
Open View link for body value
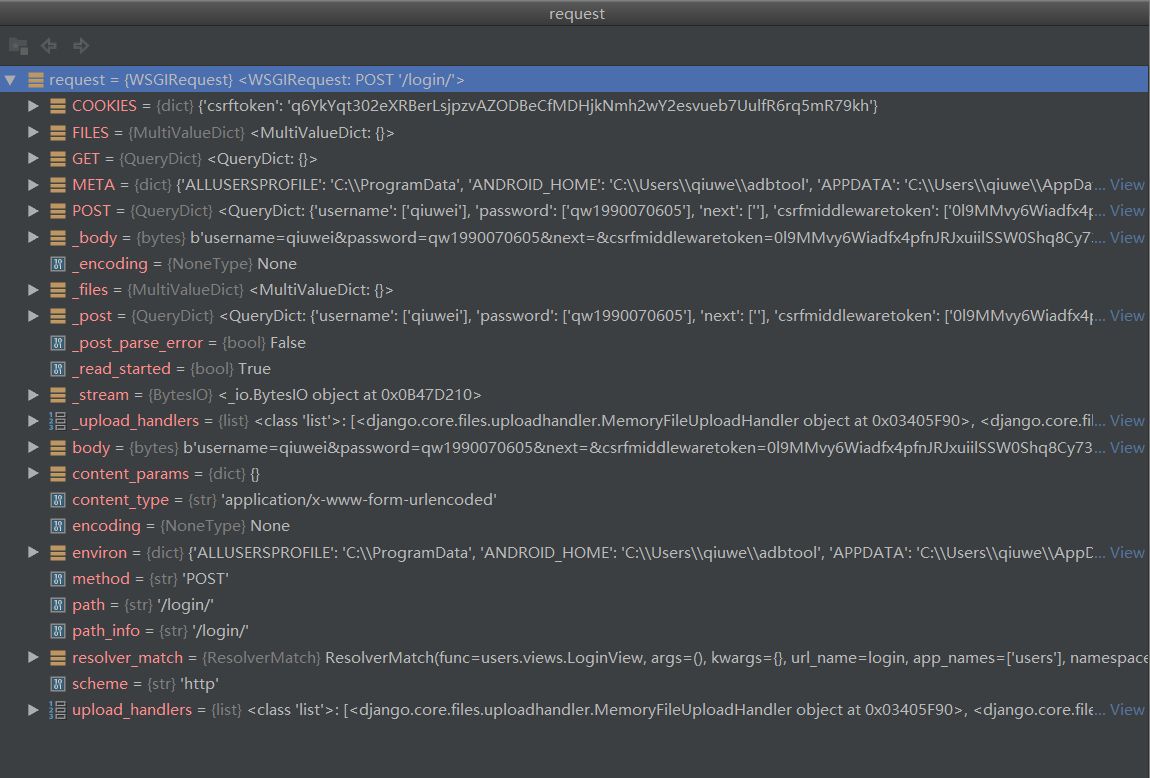1127,447
